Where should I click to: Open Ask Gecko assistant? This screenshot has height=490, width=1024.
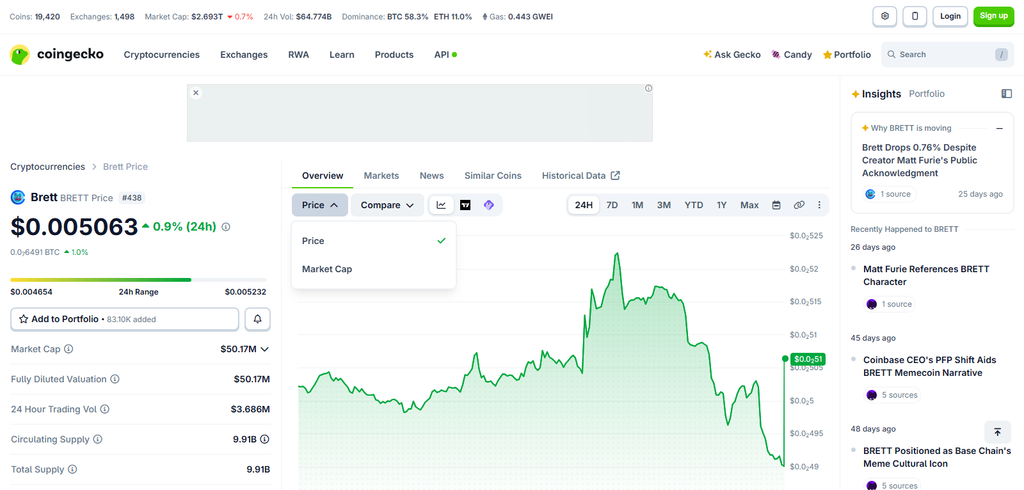click(x=732, y=55)
